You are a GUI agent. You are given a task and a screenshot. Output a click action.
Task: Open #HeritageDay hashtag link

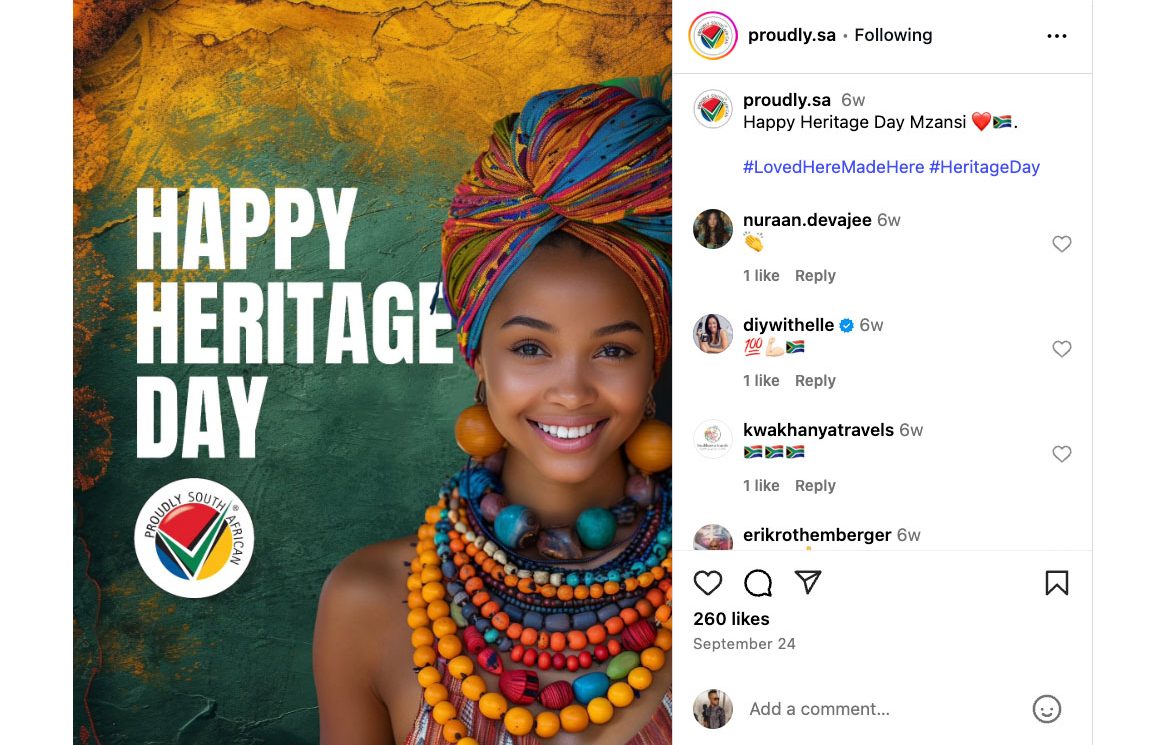984,167
